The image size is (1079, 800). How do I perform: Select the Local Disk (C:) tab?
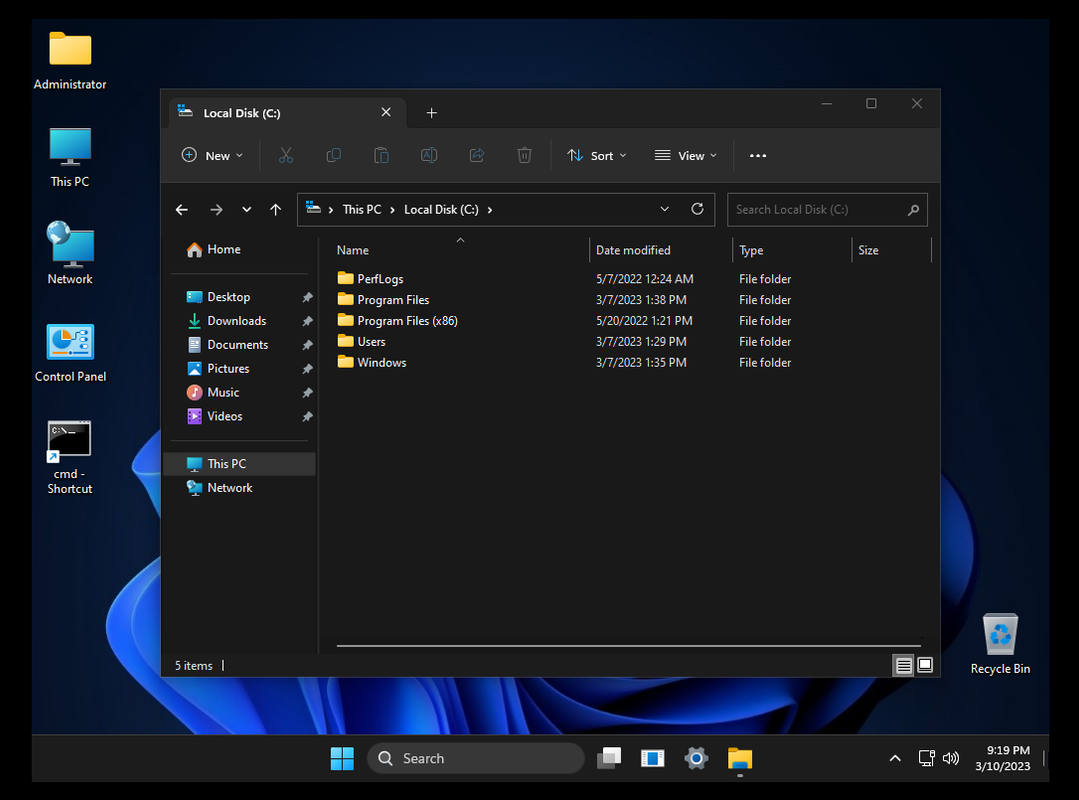click(x=288, y=113)
